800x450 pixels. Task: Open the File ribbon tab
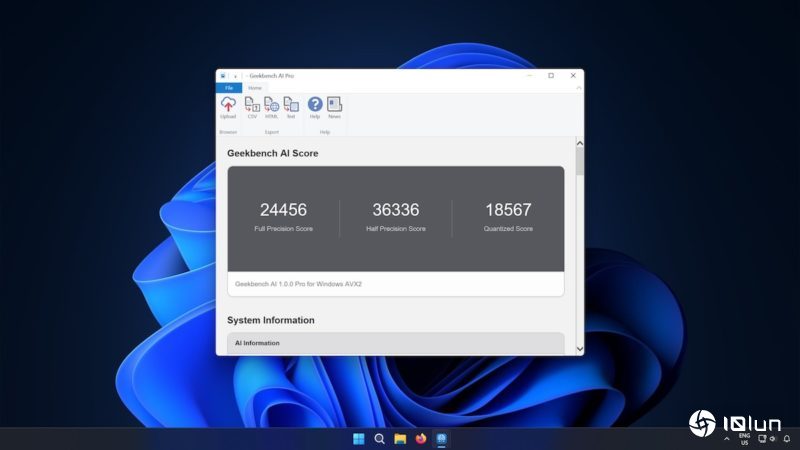(x=229, y=88)
